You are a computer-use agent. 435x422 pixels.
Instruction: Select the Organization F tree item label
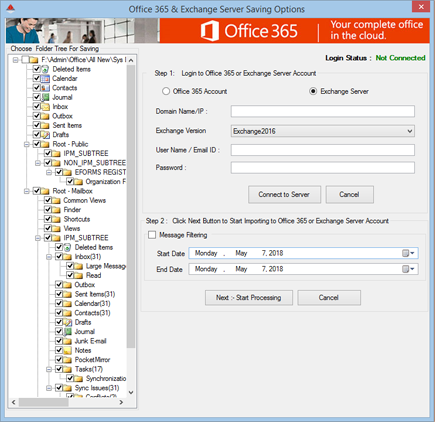[x=106, y=182]
